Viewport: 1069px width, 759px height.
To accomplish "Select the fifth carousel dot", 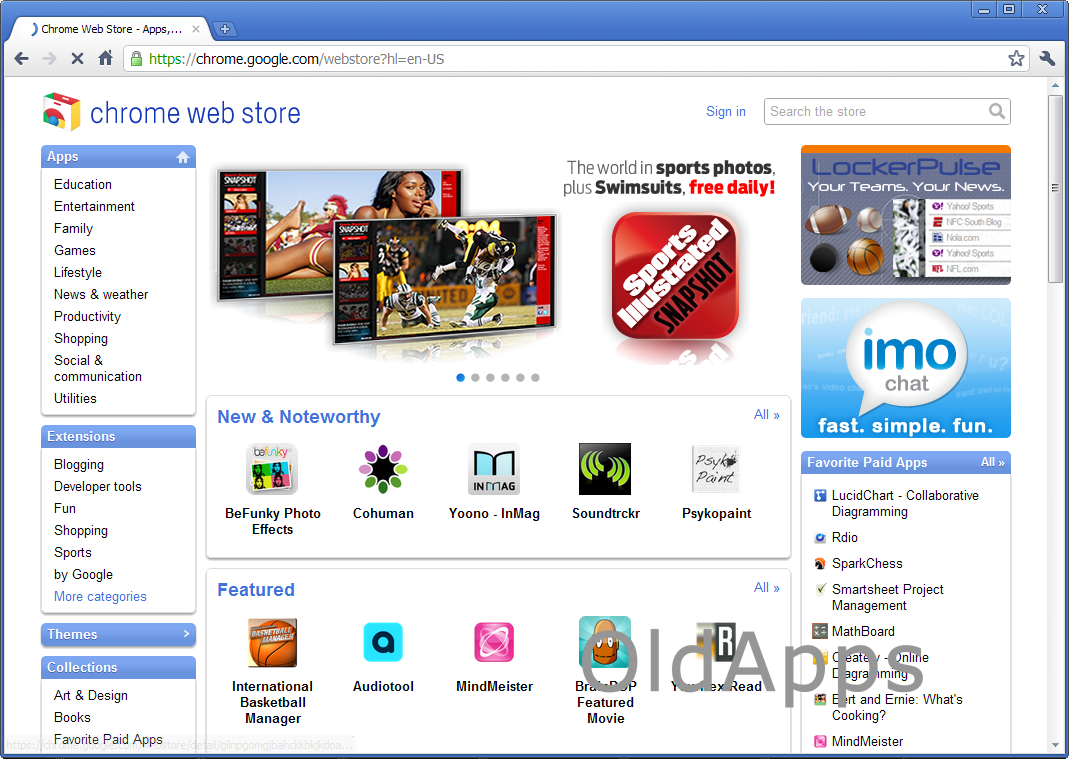I will click(x=520, y=378).
